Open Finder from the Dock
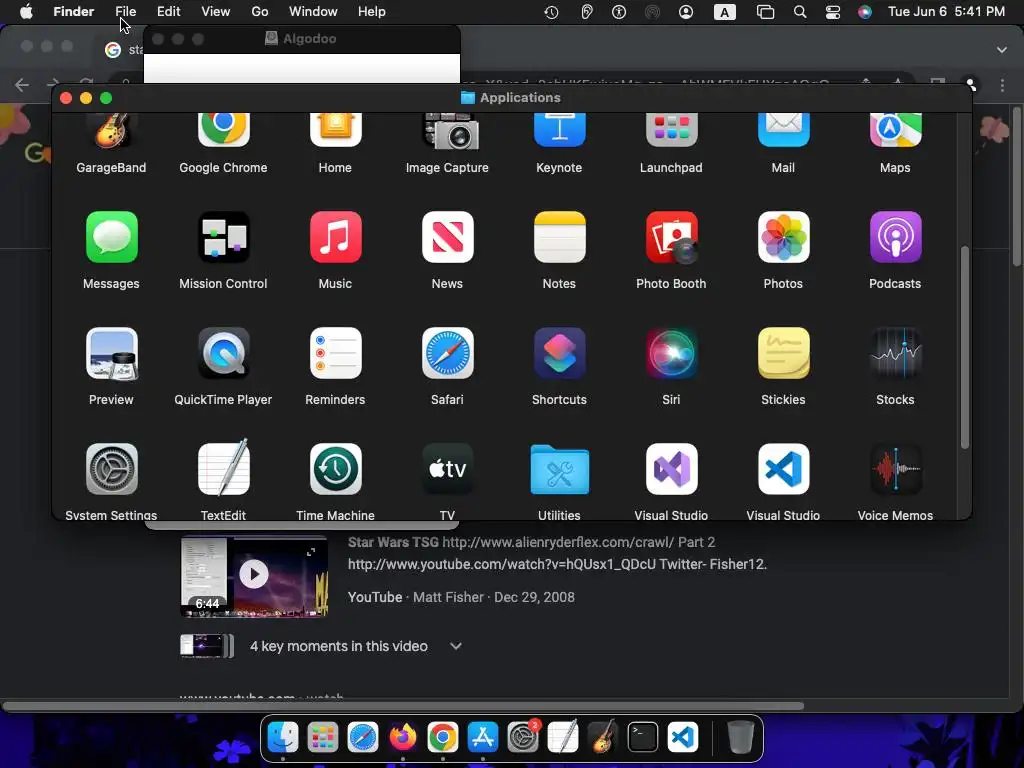Image resolution: width=1024 pixels, height=768 pixels. (283, 737)
